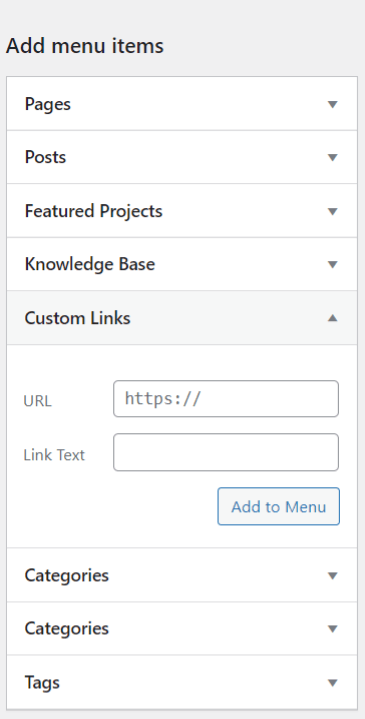Click the triangle icon next to Knowledge Base
This screenshot has height=719, width=365.
[332, 264]
